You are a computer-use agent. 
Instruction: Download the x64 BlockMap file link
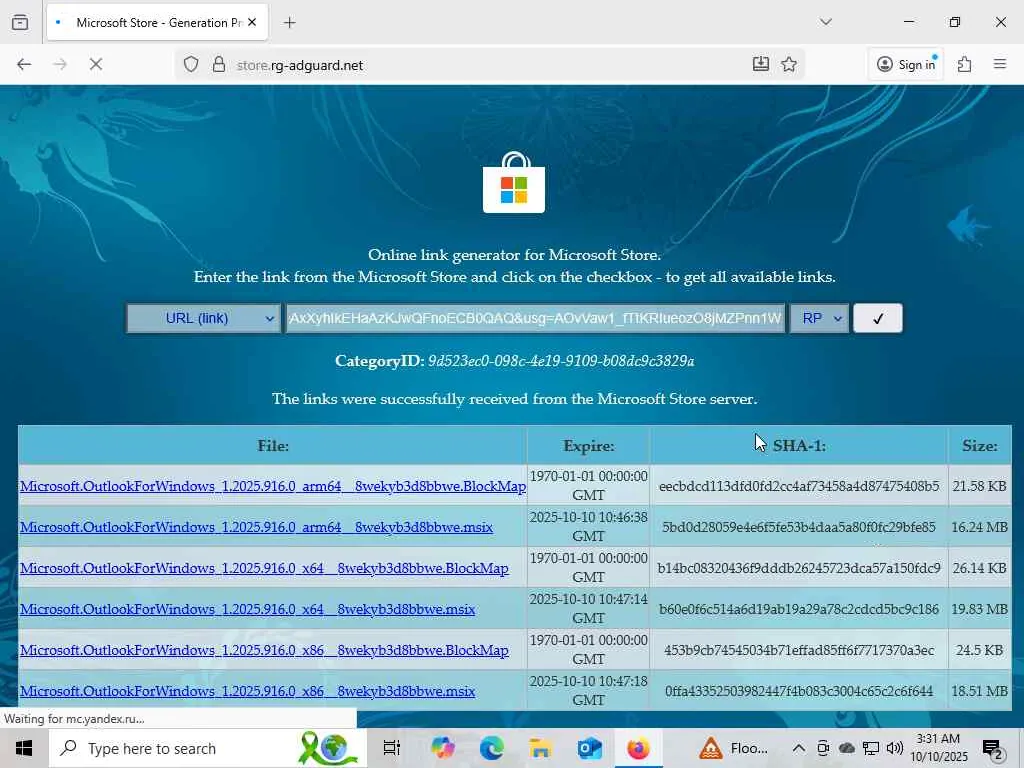pyautogui.click(x=264, y=568)
